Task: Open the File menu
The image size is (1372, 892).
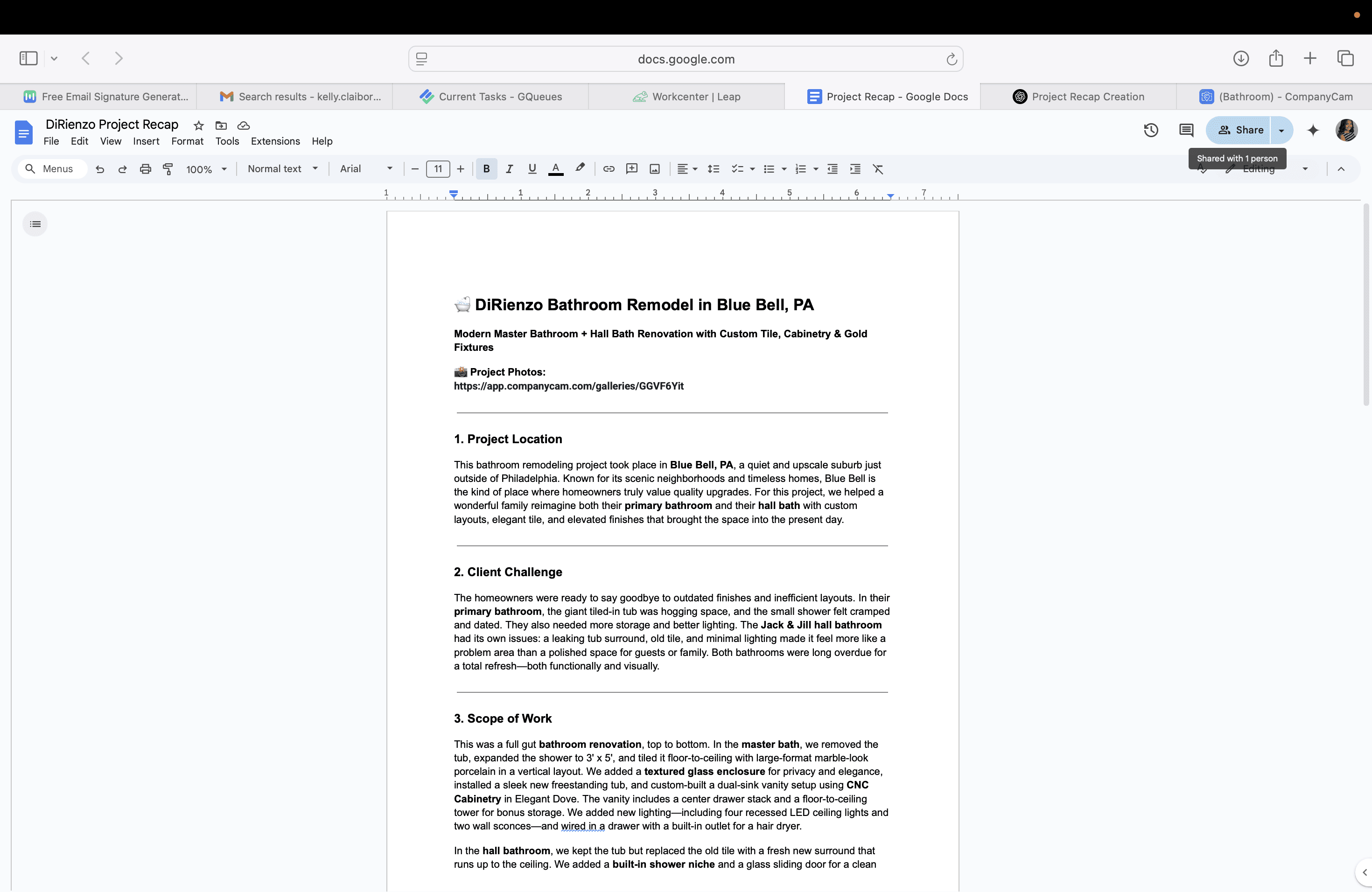Action: click(x=51, y=141)
